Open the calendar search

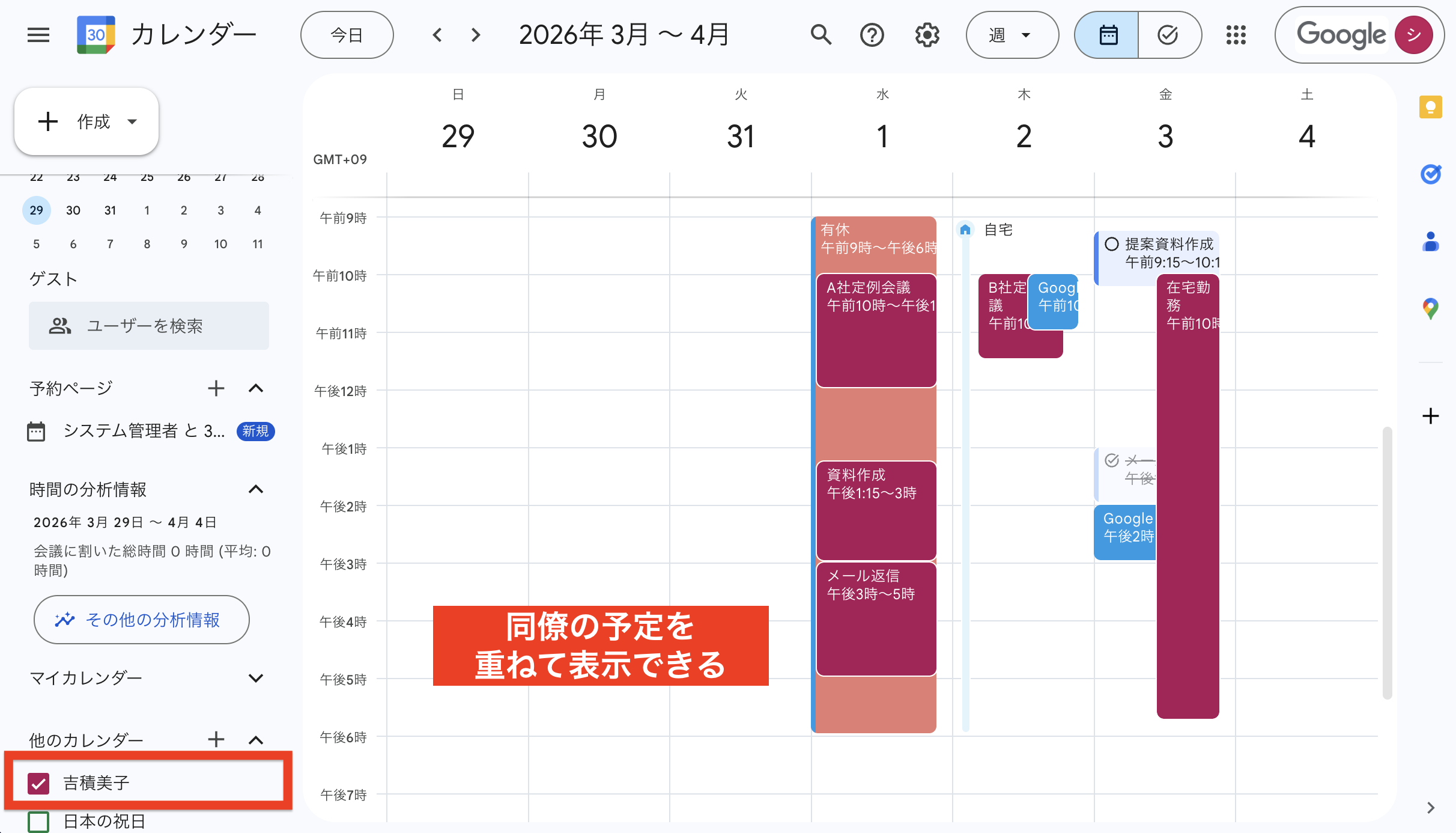[821, 34]
